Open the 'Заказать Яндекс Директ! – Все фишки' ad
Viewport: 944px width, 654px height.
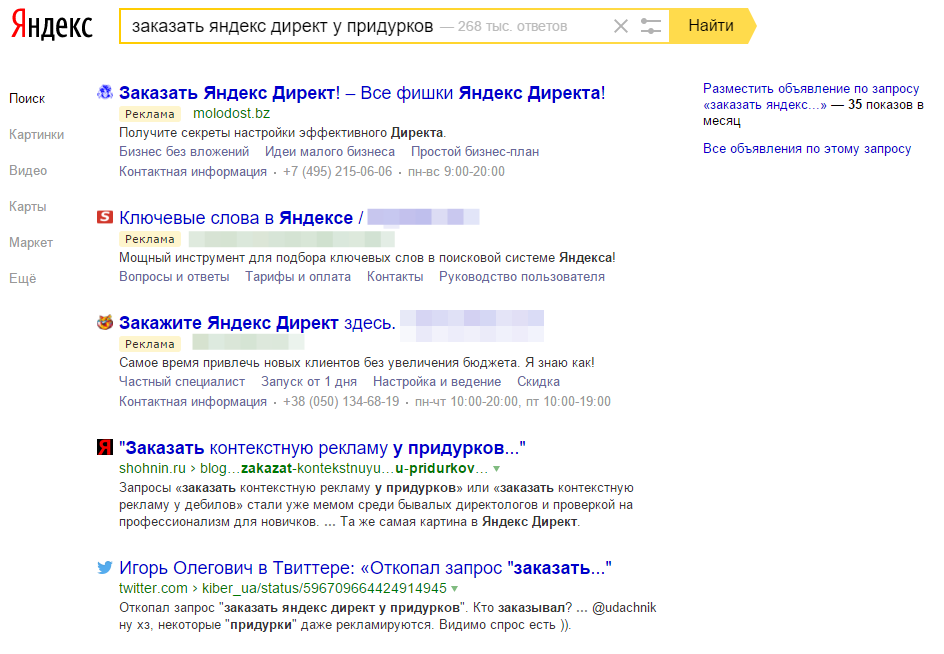tap(362, 93)
